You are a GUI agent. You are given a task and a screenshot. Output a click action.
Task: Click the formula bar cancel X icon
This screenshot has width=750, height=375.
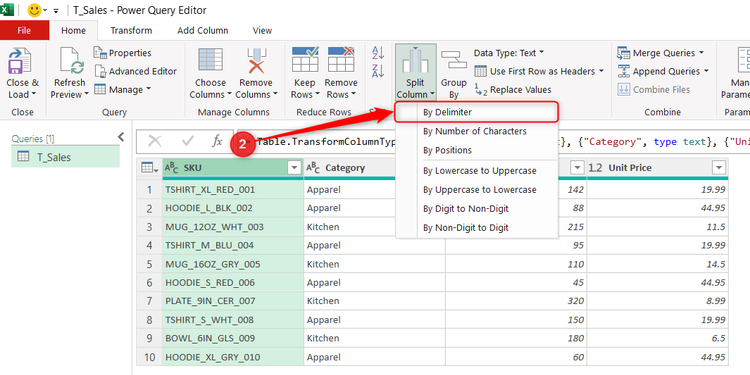click(154, 141)
